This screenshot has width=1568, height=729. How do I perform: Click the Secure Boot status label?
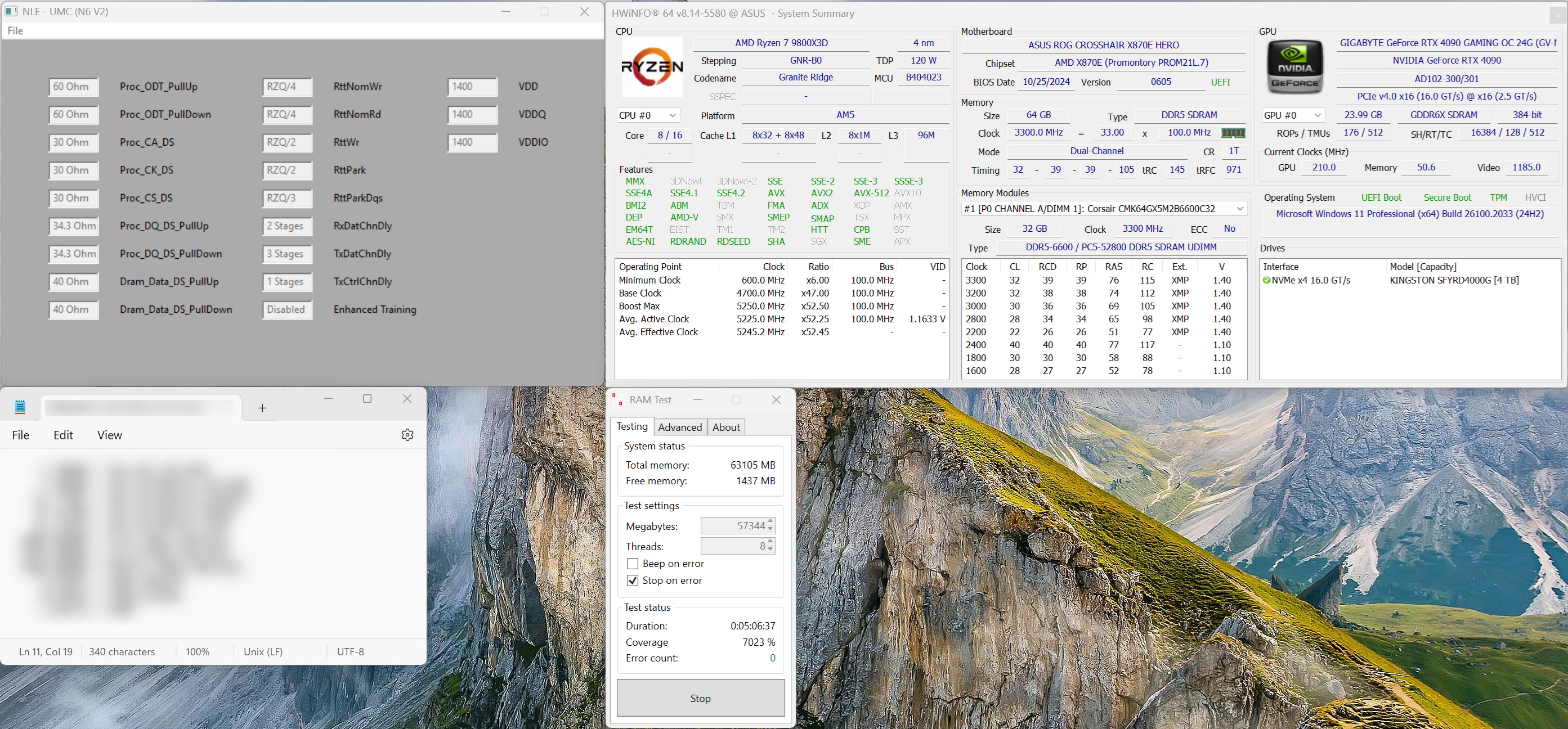coord(1447,198)
